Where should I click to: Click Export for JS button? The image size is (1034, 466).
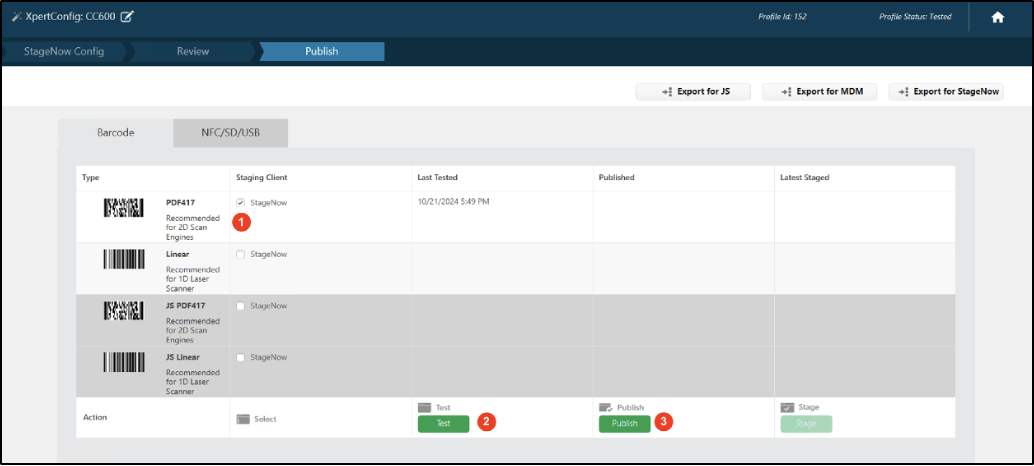click(x=693, y=92)
